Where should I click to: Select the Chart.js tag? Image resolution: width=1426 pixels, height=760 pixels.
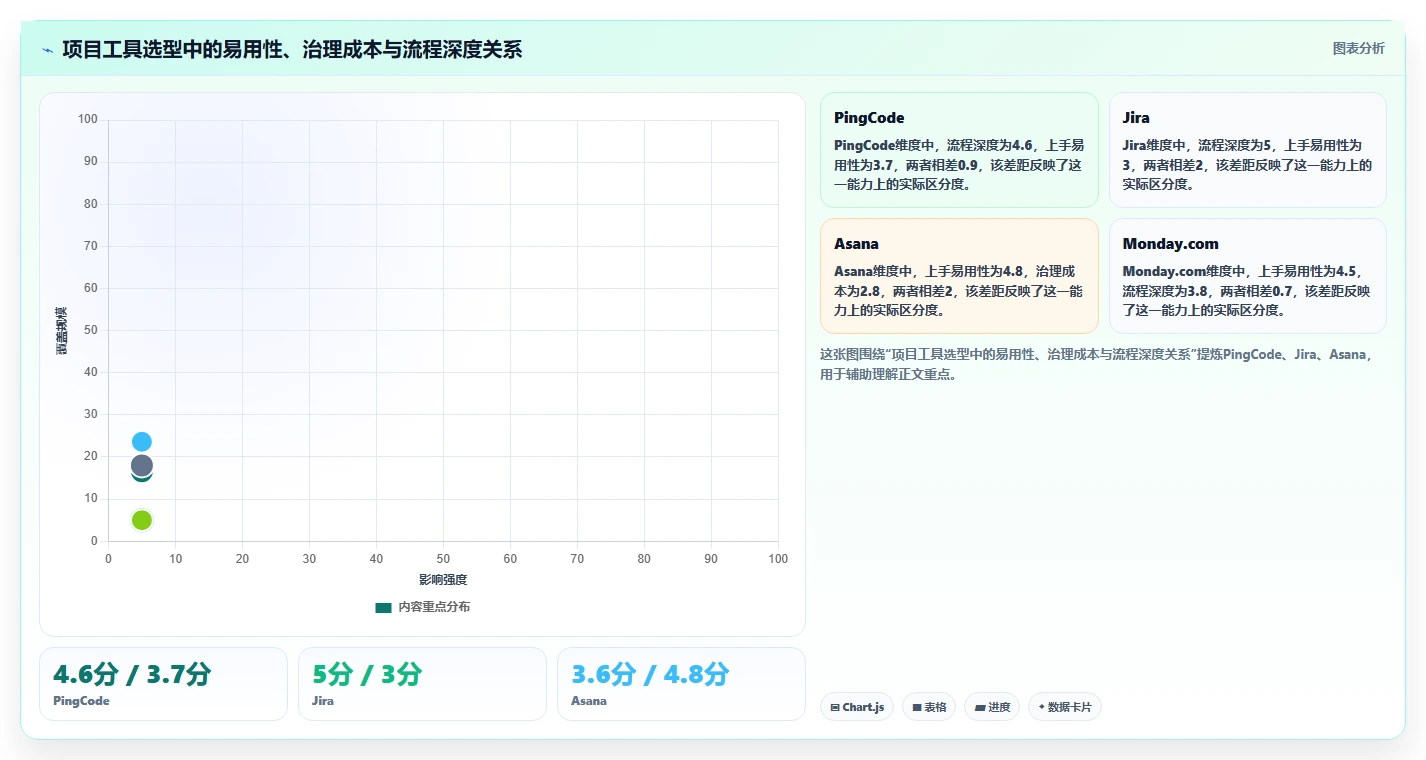(856, 707)
